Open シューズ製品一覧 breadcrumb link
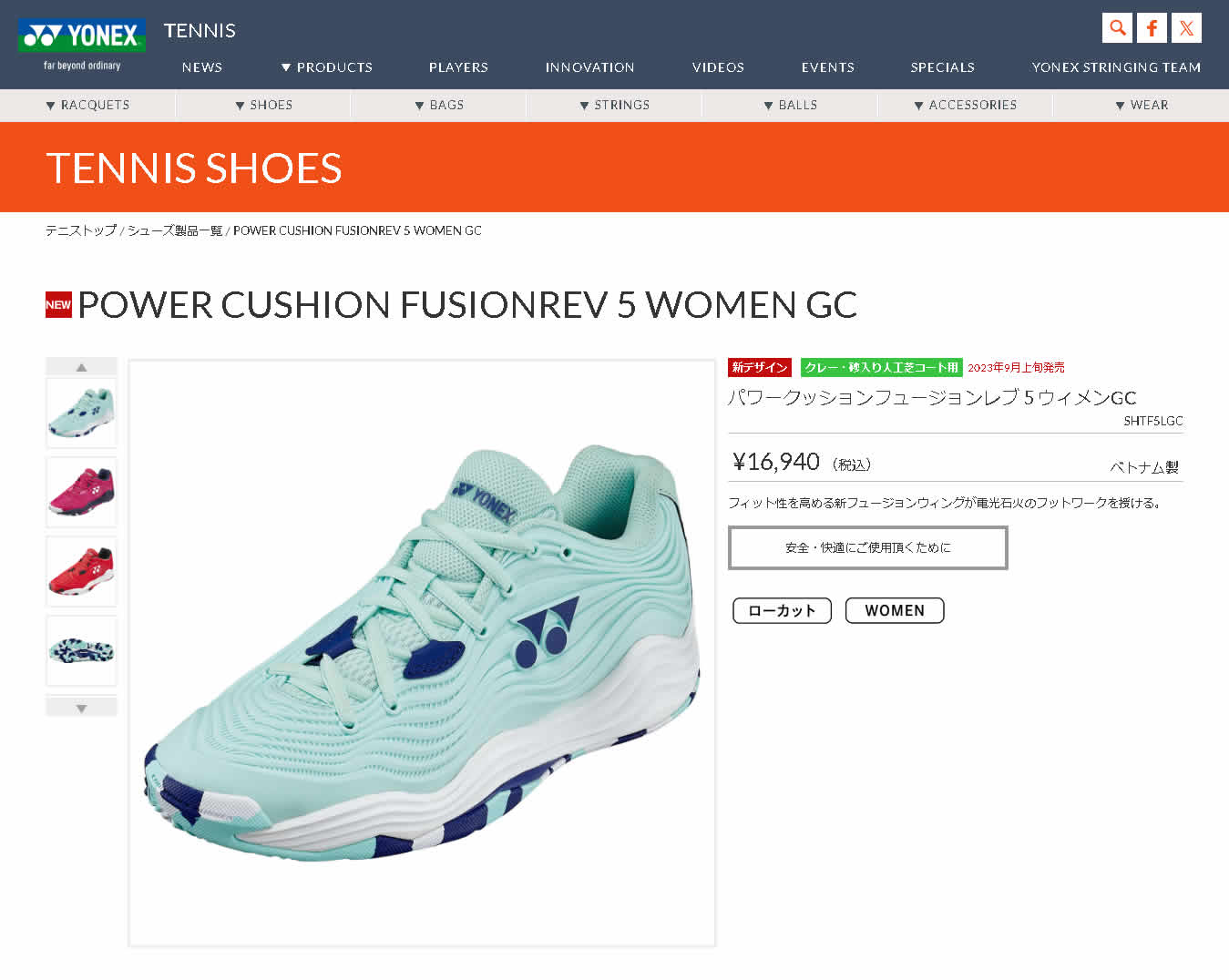This screenshot has width=1229, height=980. coord(175,230)
